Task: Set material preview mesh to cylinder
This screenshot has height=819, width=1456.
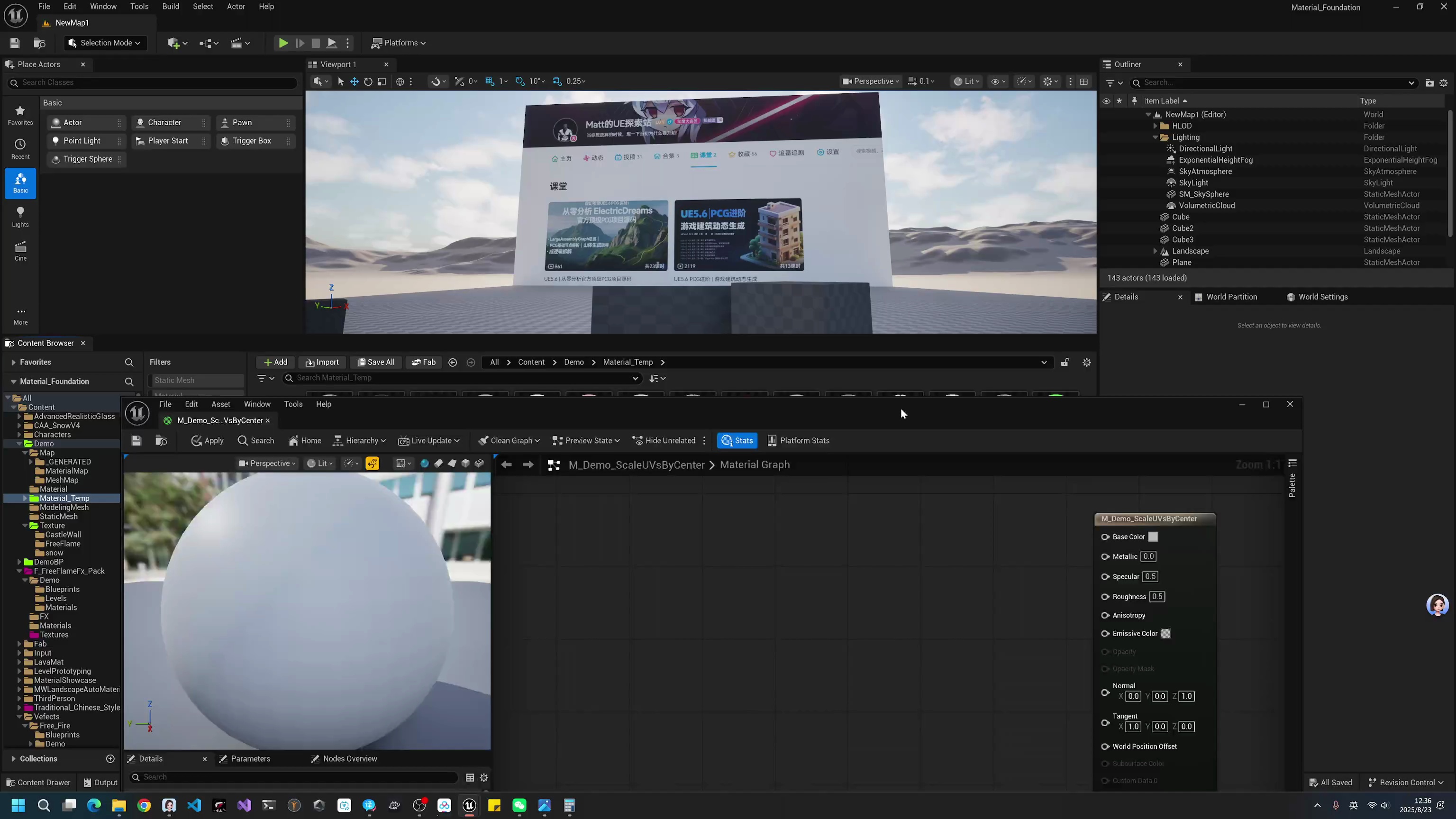Action: 438,464
